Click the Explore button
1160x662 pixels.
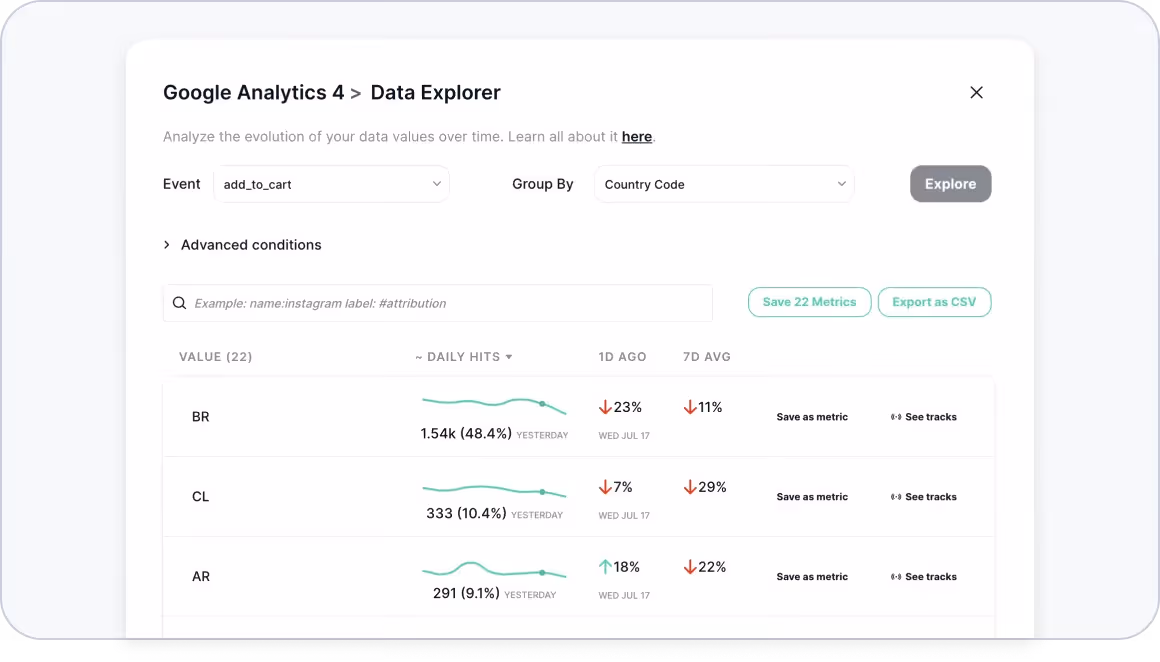[950, 184]
